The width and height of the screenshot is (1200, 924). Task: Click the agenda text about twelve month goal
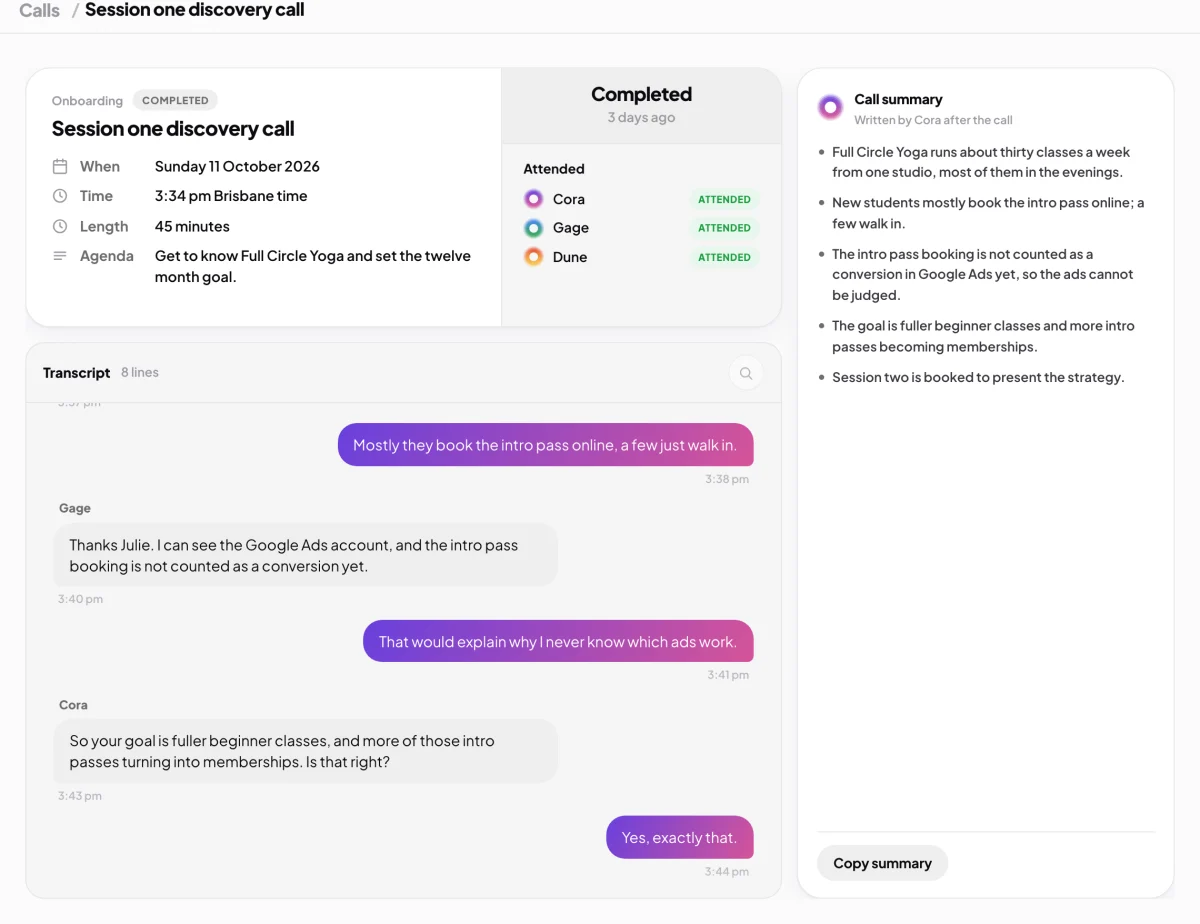point(313,266)
